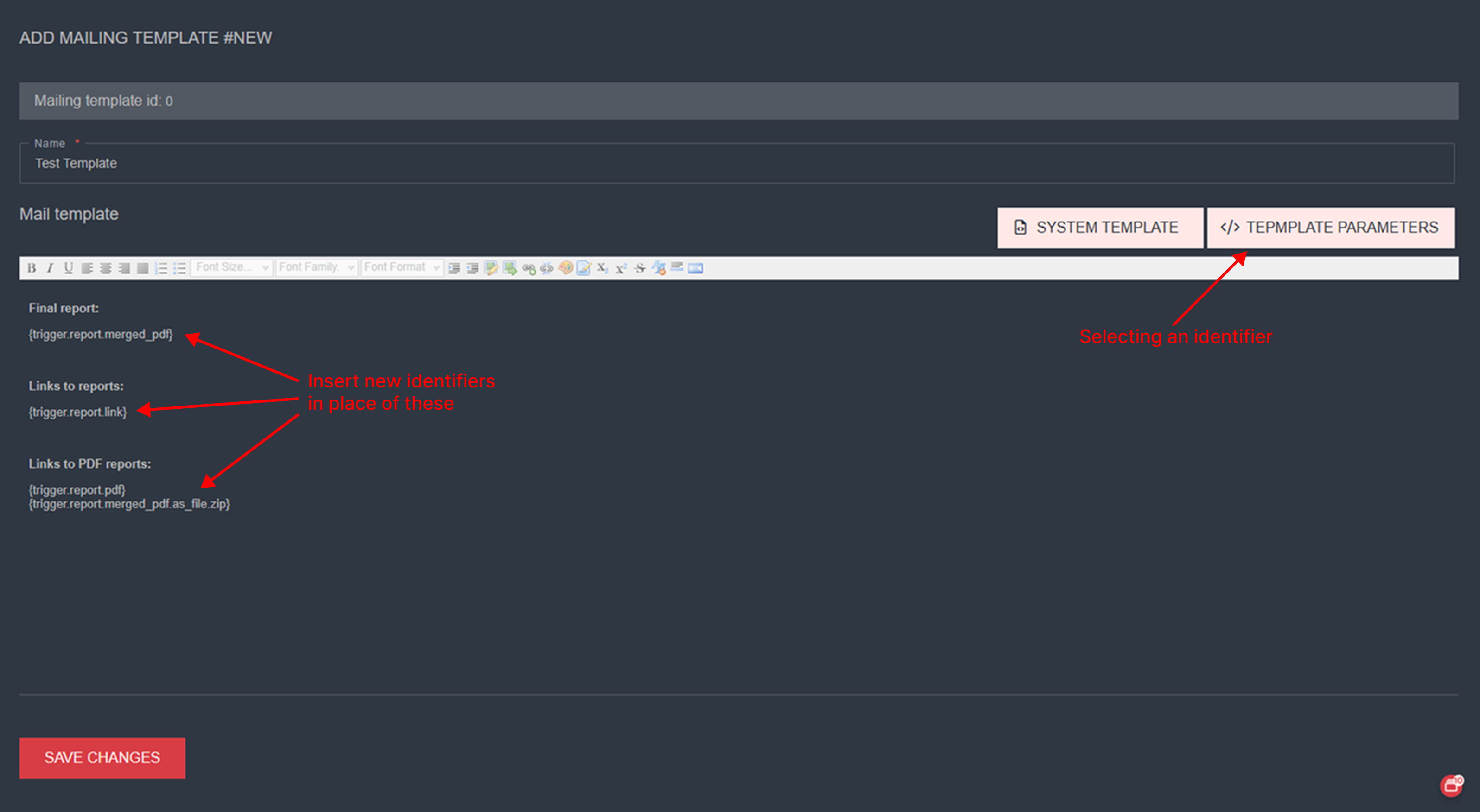
Task: Click the Name input field
Action: pos(737,164)
